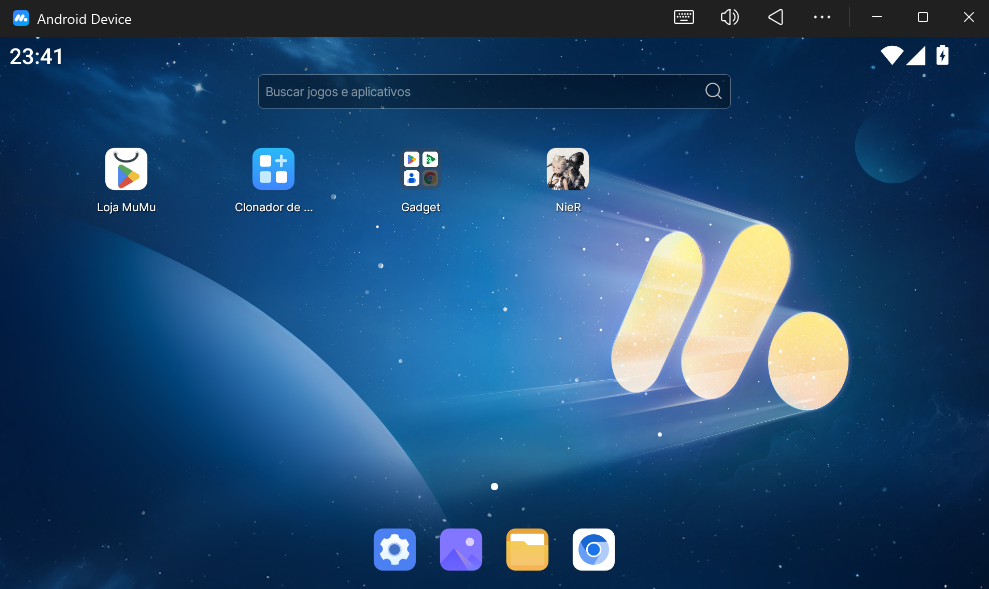Click the "Loja MuMu" label
989x589 pixels.
point(126,207)
